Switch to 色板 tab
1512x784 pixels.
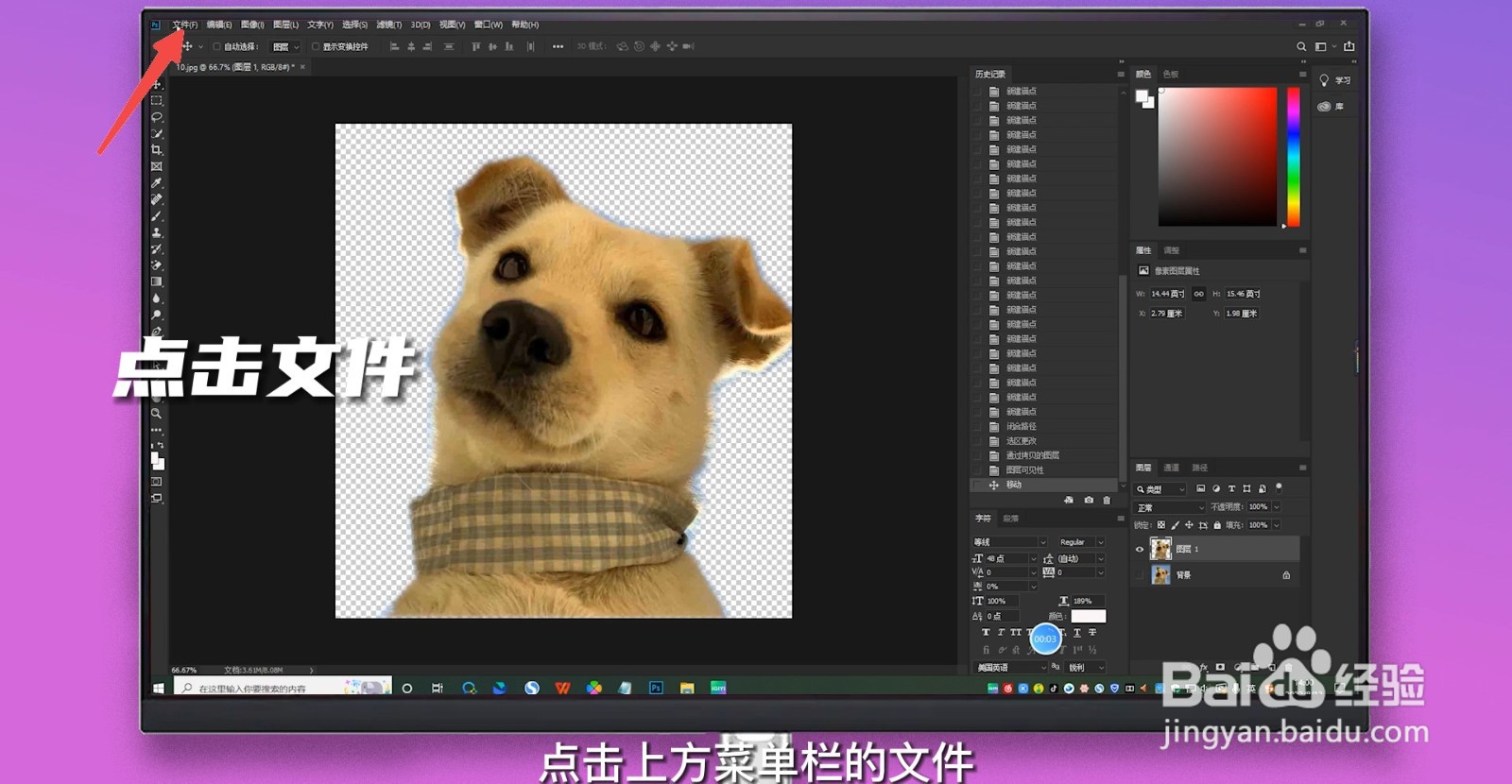click(1171, 74)
